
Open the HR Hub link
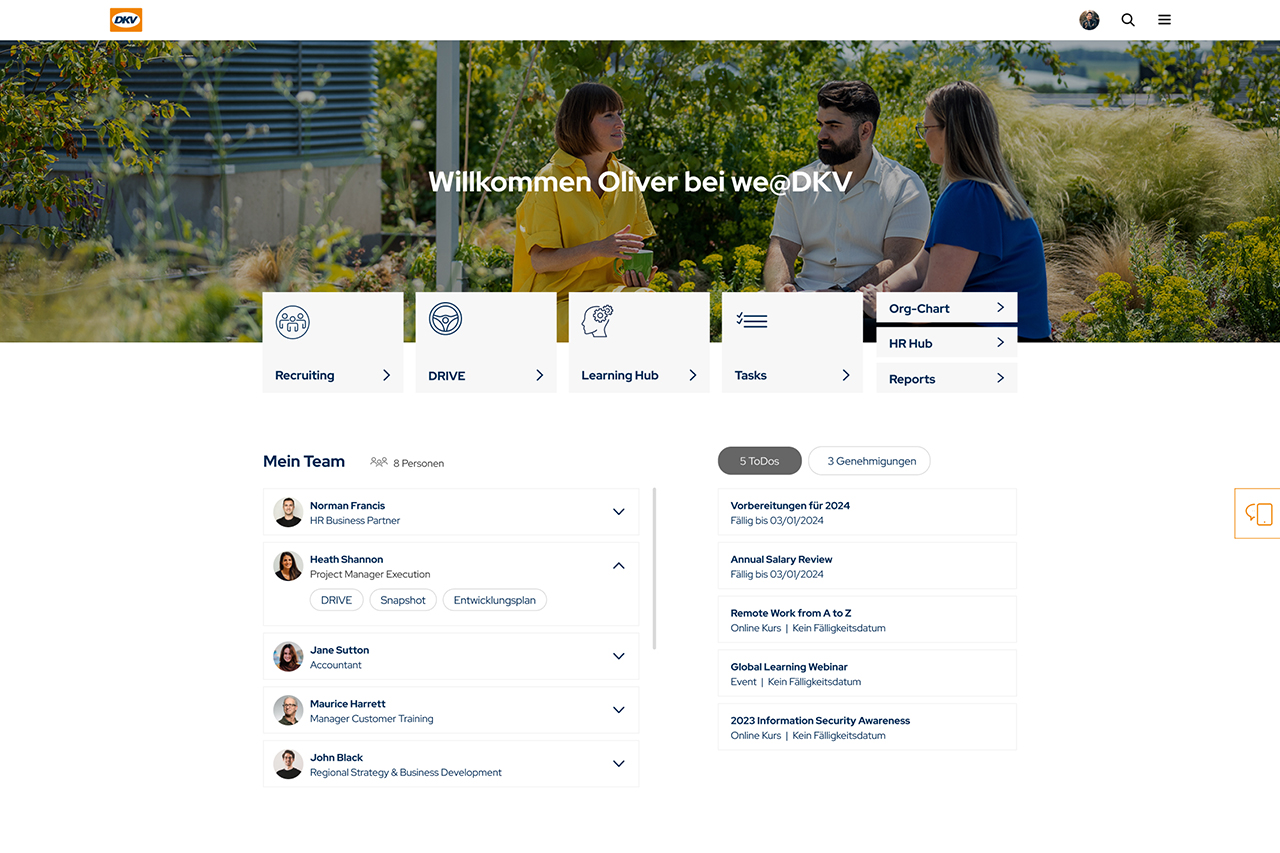pyautogui.click(x=947, y=343)
